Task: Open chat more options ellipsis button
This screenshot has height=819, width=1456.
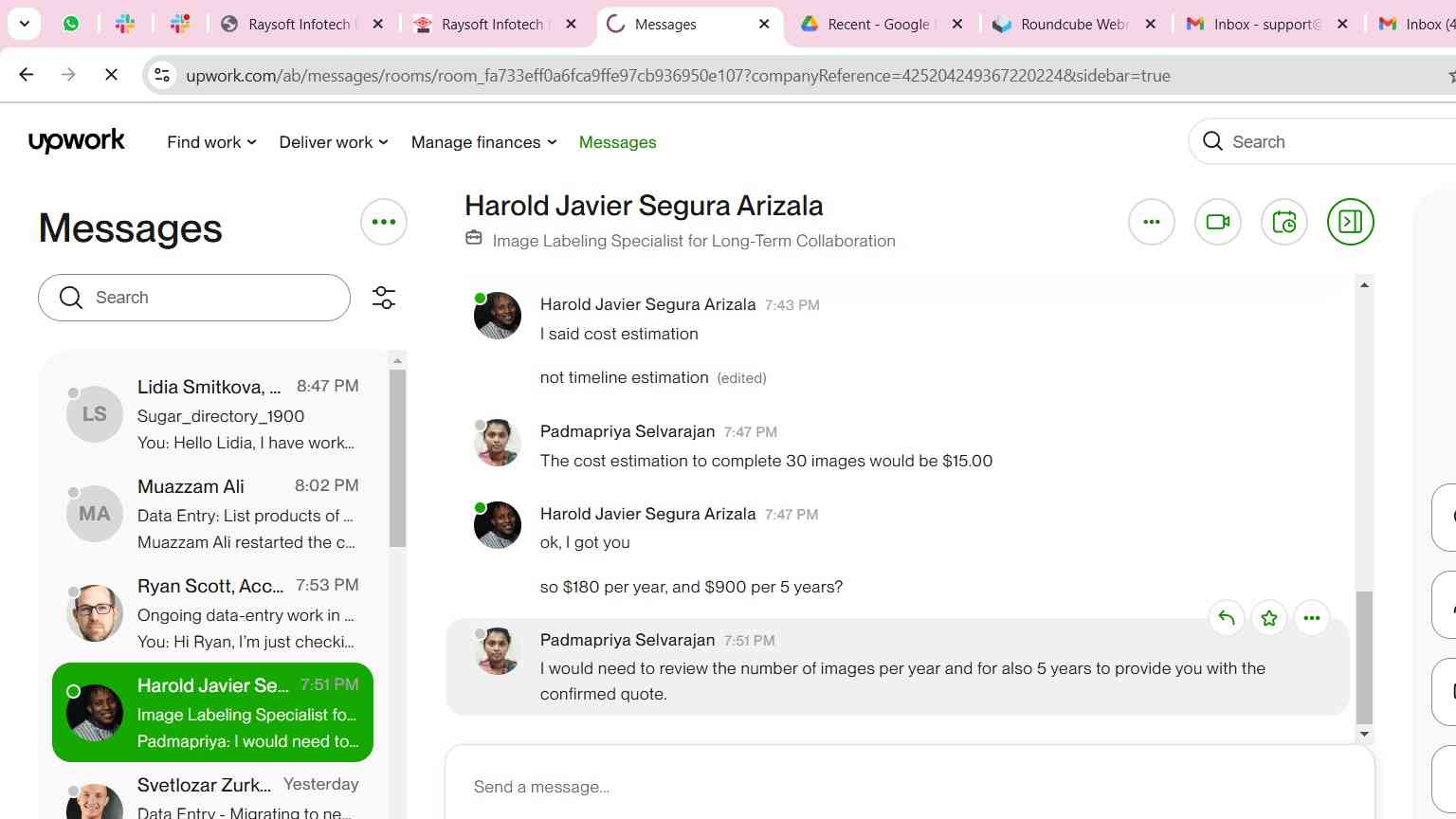Action: coord(1152,222)
